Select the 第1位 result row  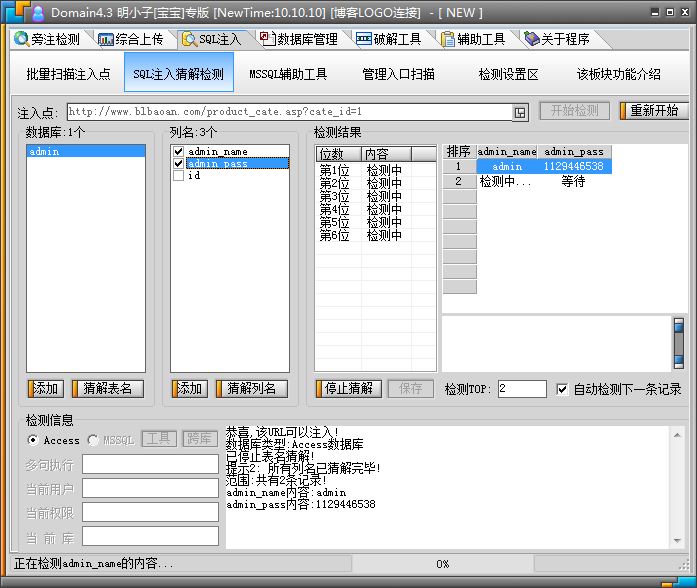(376, 170)
